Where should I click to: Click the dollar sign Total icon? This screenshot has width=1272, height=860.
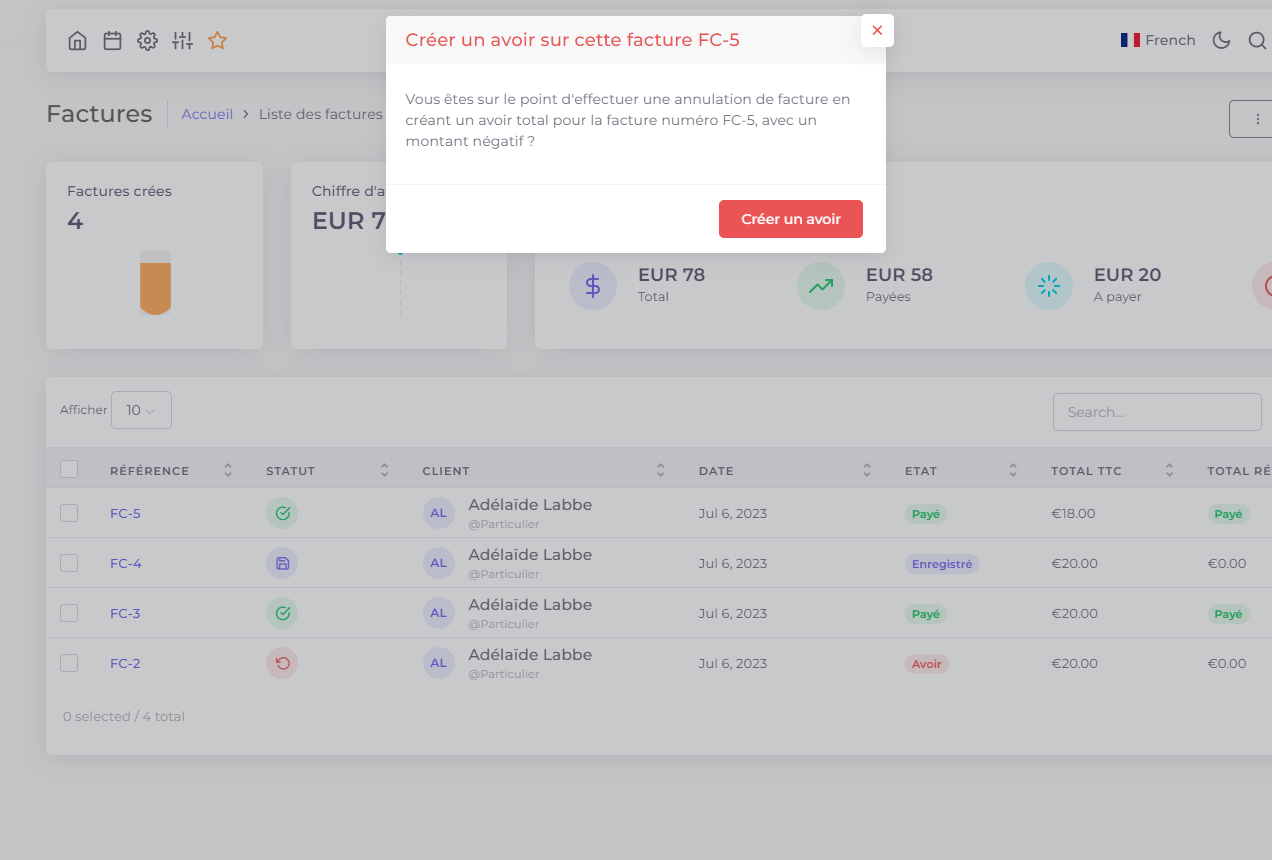pyautogui.click(x=593, y=286)
